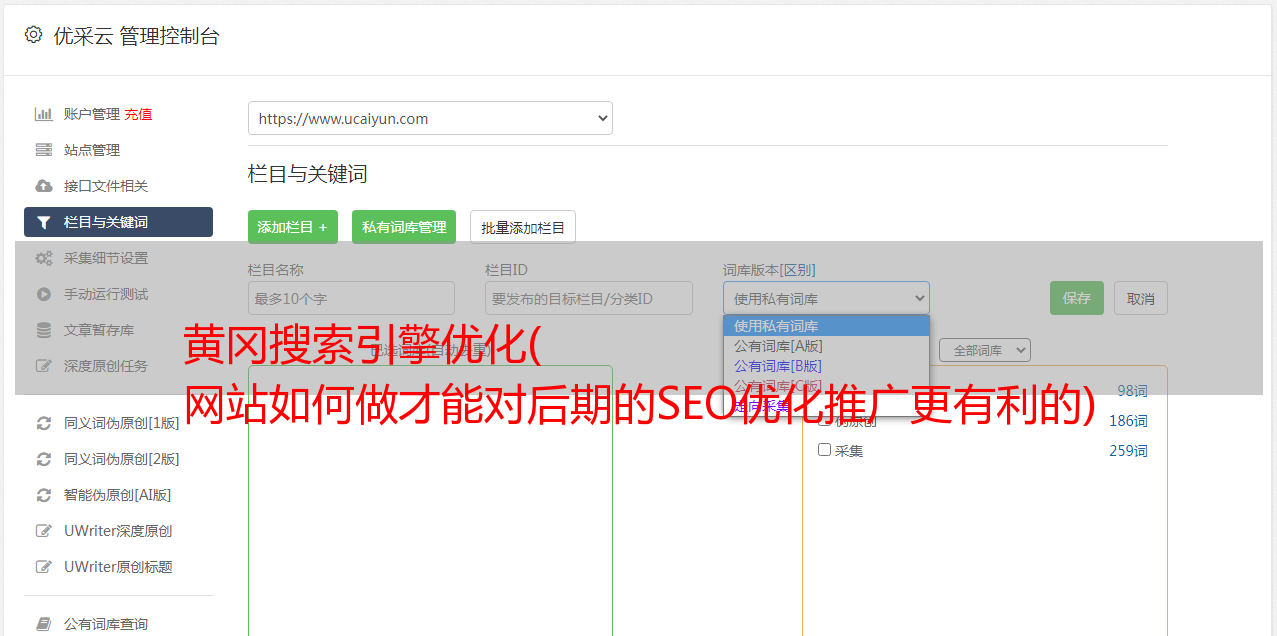Click the gear icon beside 优采云 管理控制台

click(x=33, y=35)
